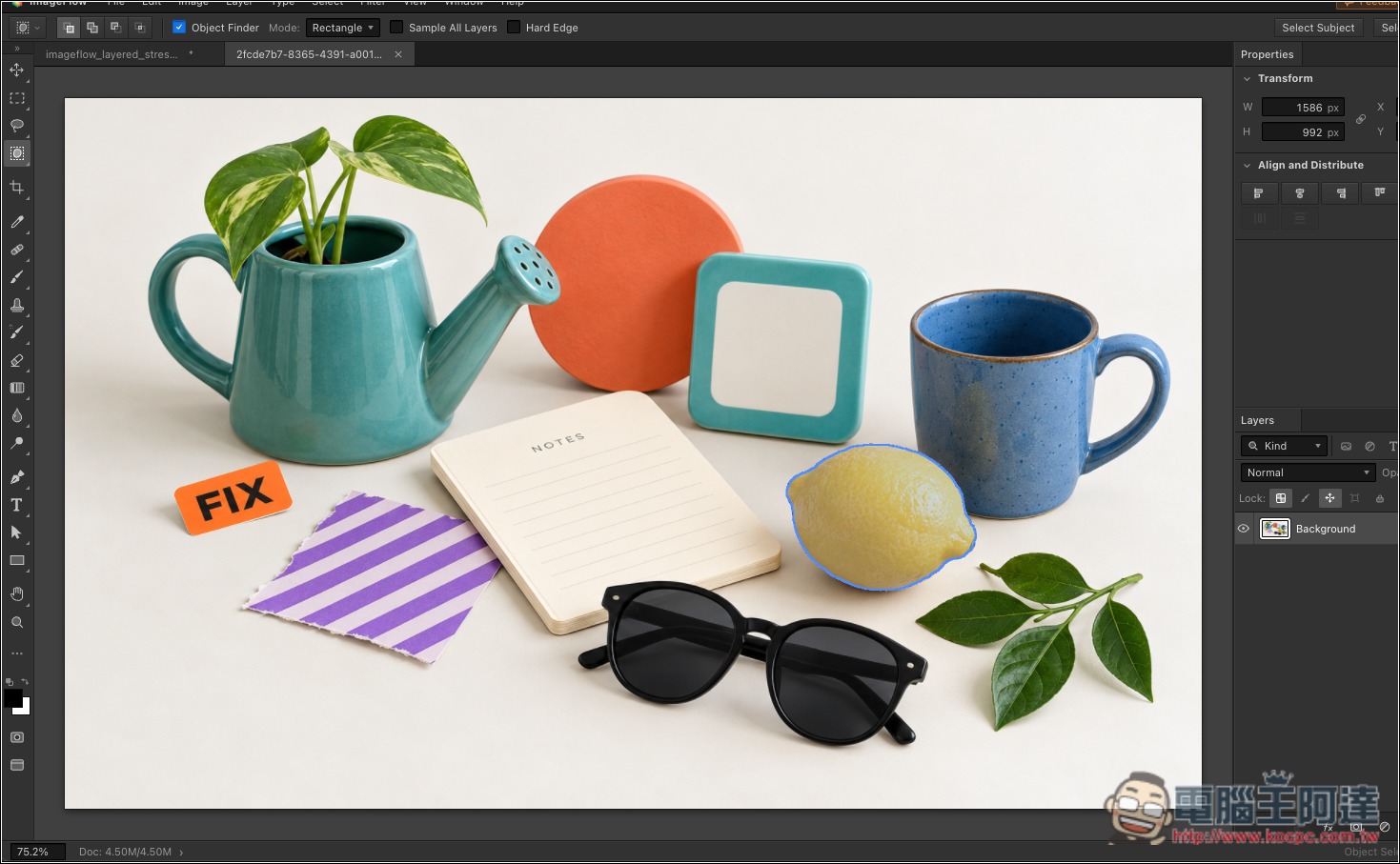The height and width of the screenshot is (864, 1400).
Task: Swap foreground and background colors
Action: 26,682
